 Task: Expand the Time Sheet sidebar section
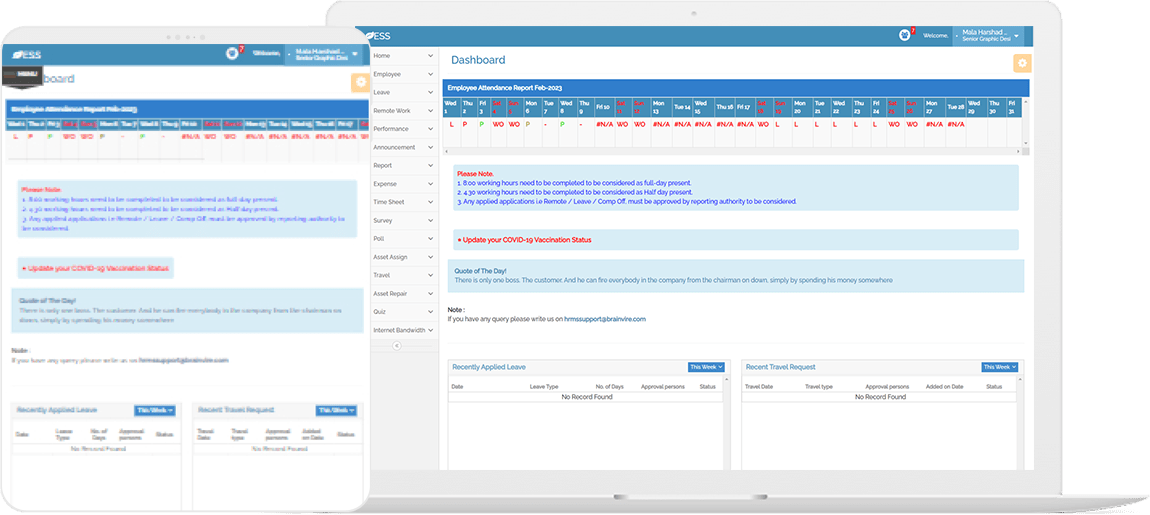[x=403, y=202]
